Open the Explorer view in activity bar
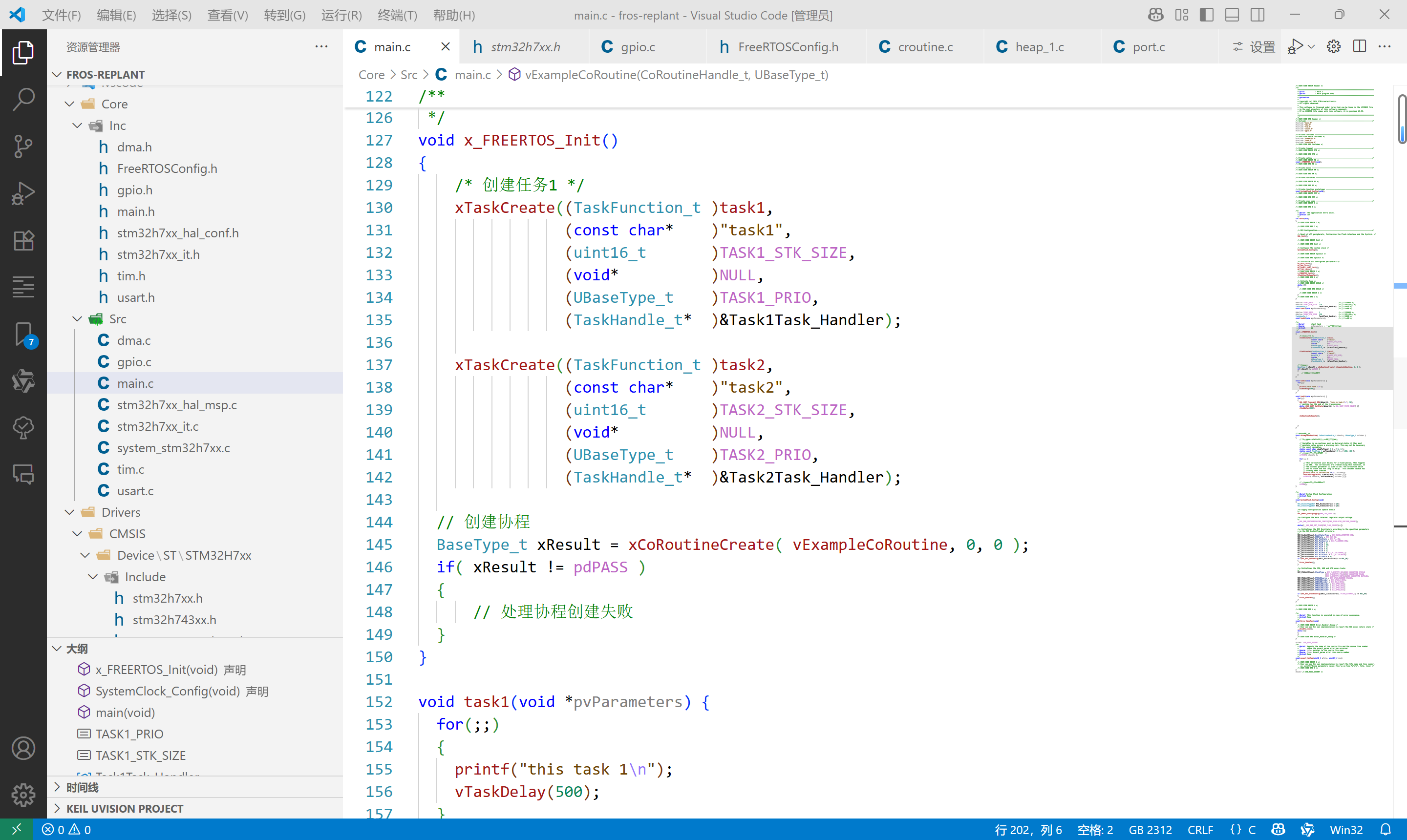Viewport: 1407px width, 840px height. [23, 53]
